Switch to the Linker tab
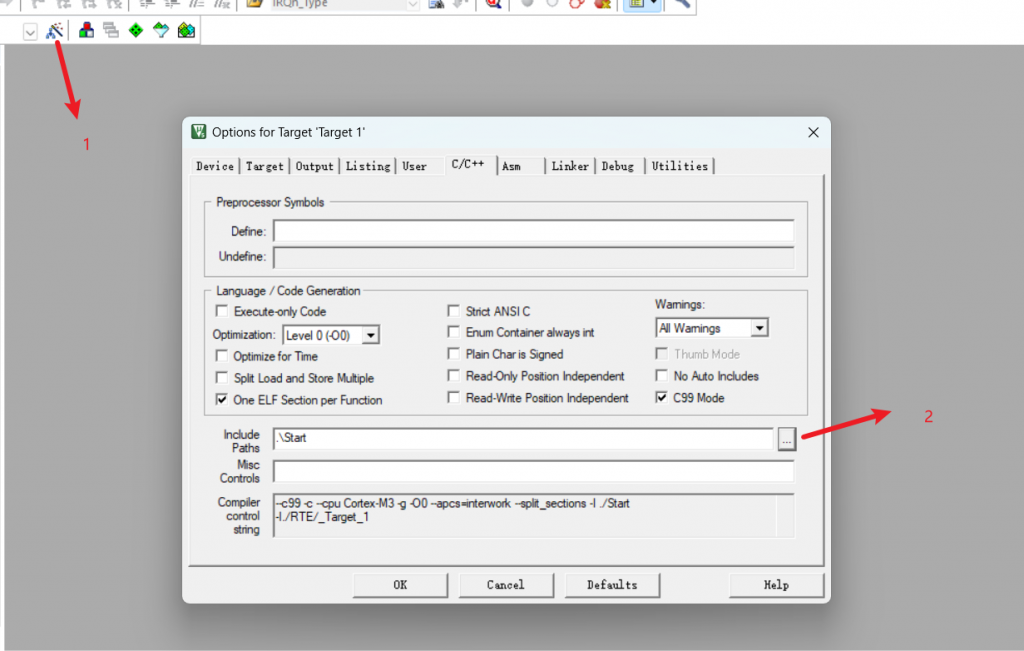 click(x=570, y=166)
